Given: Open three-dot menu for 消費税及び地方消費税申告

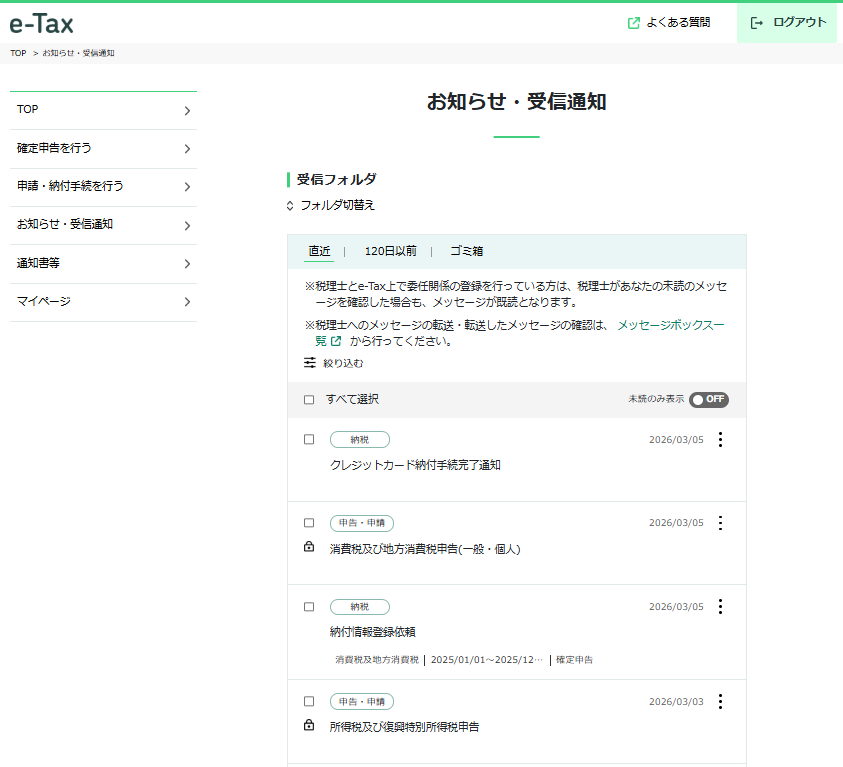Looking at the screenshot, I should tap(720, 523).
